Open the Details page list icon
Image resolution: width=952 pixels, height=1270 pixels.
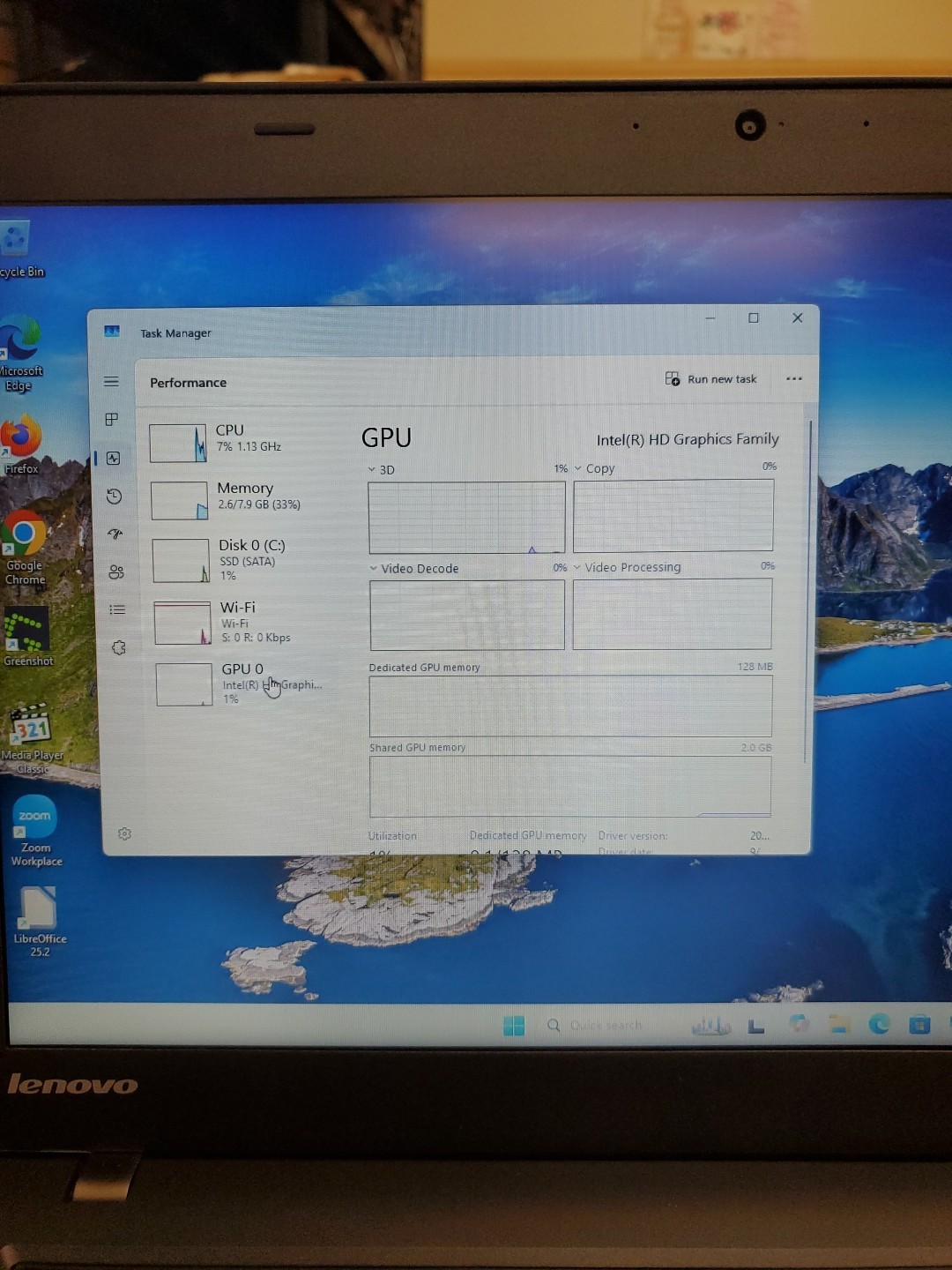(116, 609)
